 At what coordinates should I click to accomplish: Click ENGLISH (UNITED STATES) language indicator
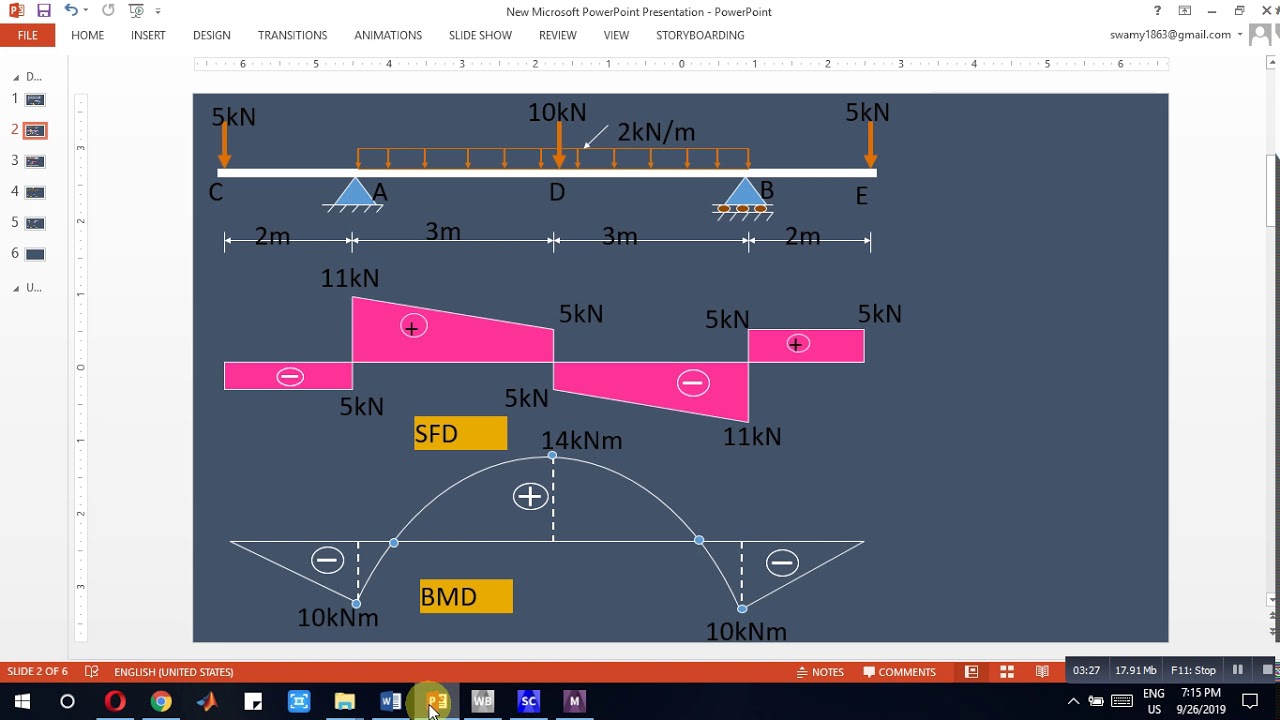[x=174, y=672]
